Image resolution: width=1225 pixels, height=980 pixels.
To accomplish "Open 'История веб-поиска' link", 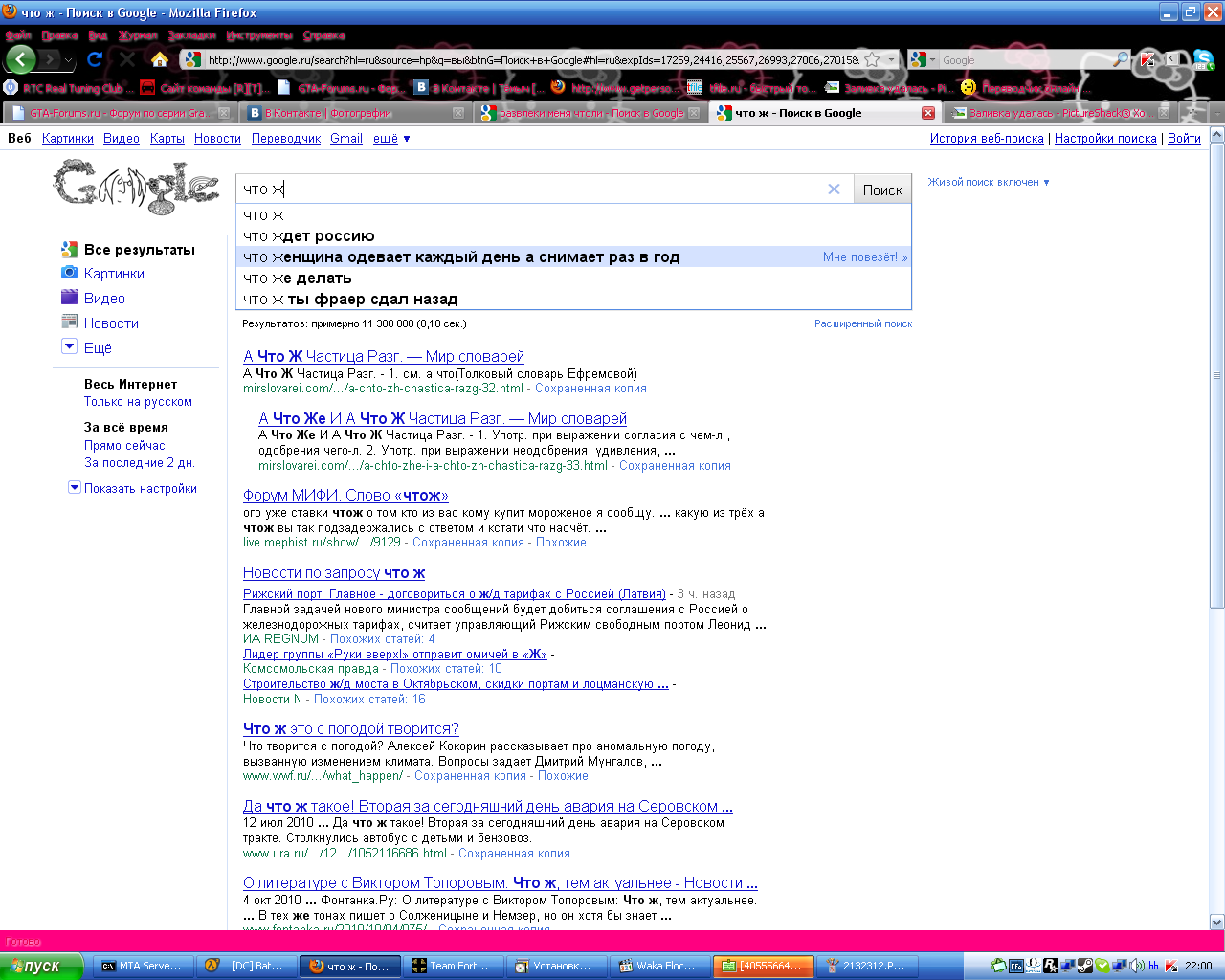I will tap(987, 139).
